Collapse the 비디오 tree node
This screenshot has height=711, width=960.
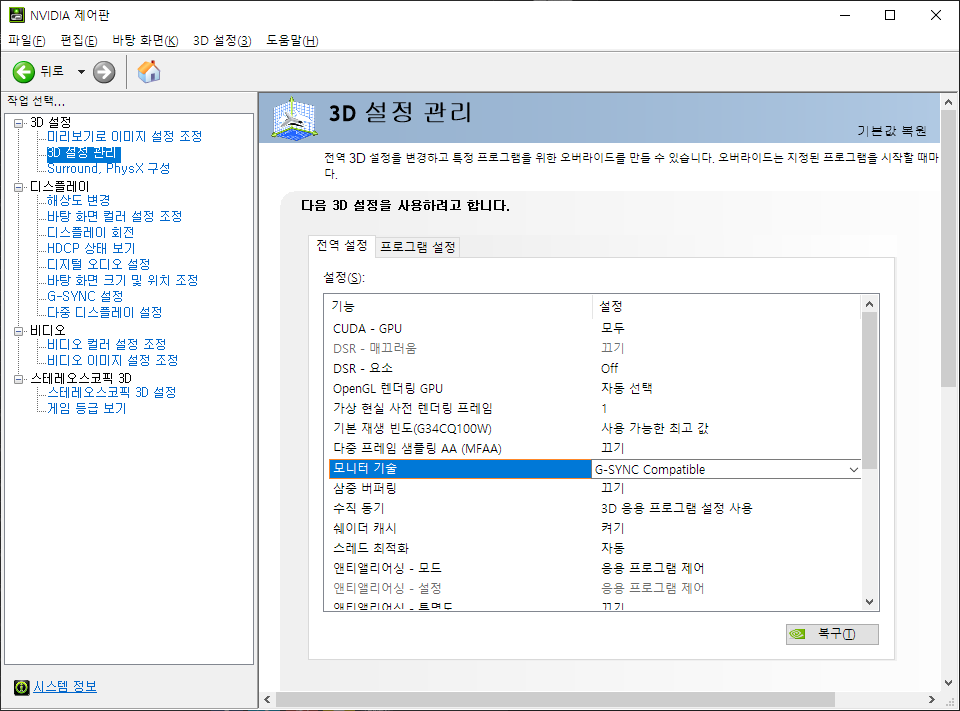point(19,331)
